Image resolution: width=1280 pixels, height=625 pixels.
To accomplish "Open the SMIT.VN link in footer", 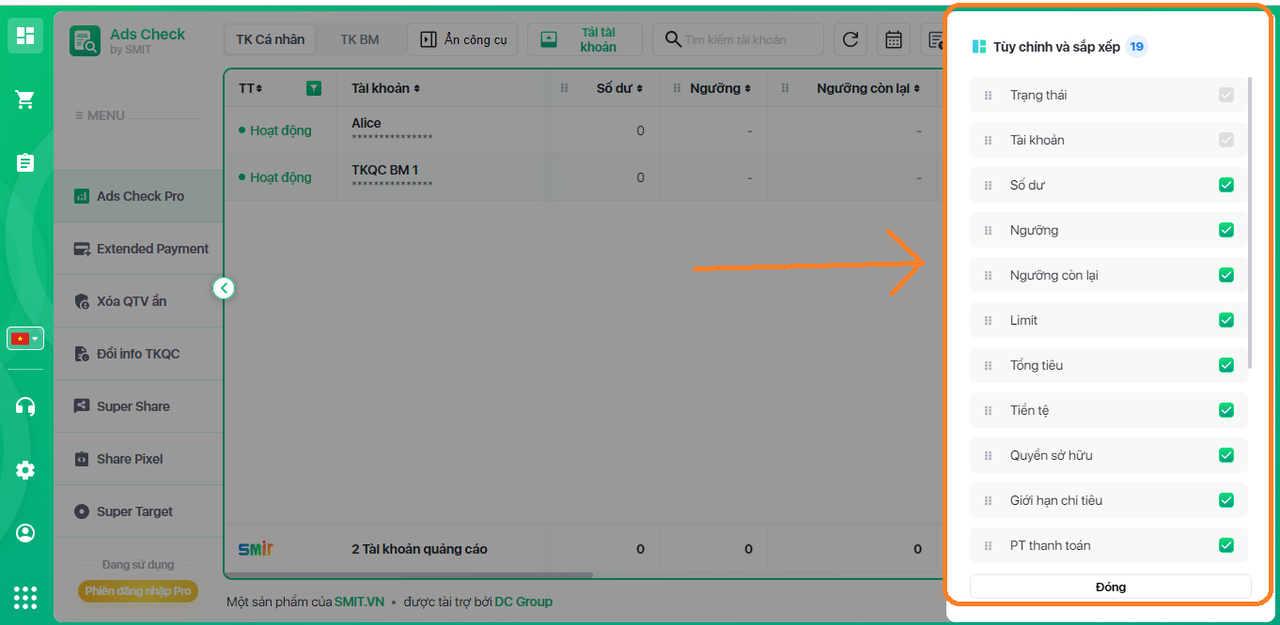I will [x=359, y=602].
